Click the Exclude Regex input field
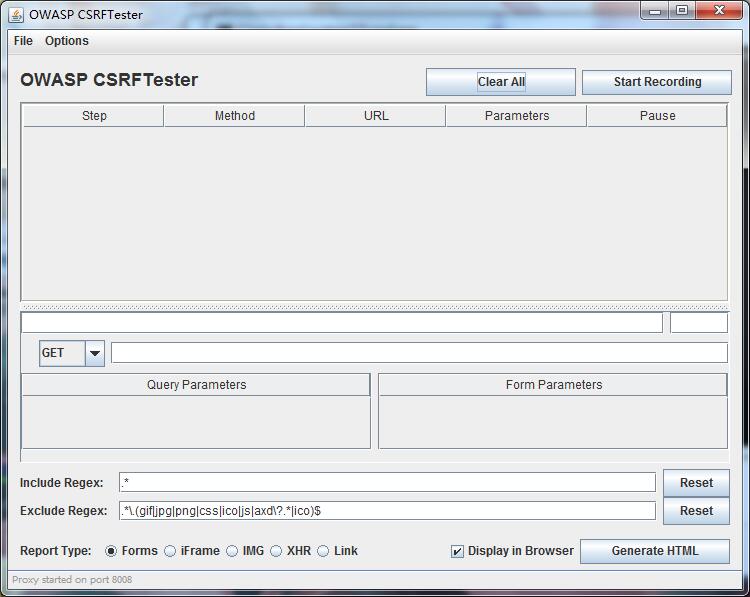750x597 pixels. coord(387,510)
